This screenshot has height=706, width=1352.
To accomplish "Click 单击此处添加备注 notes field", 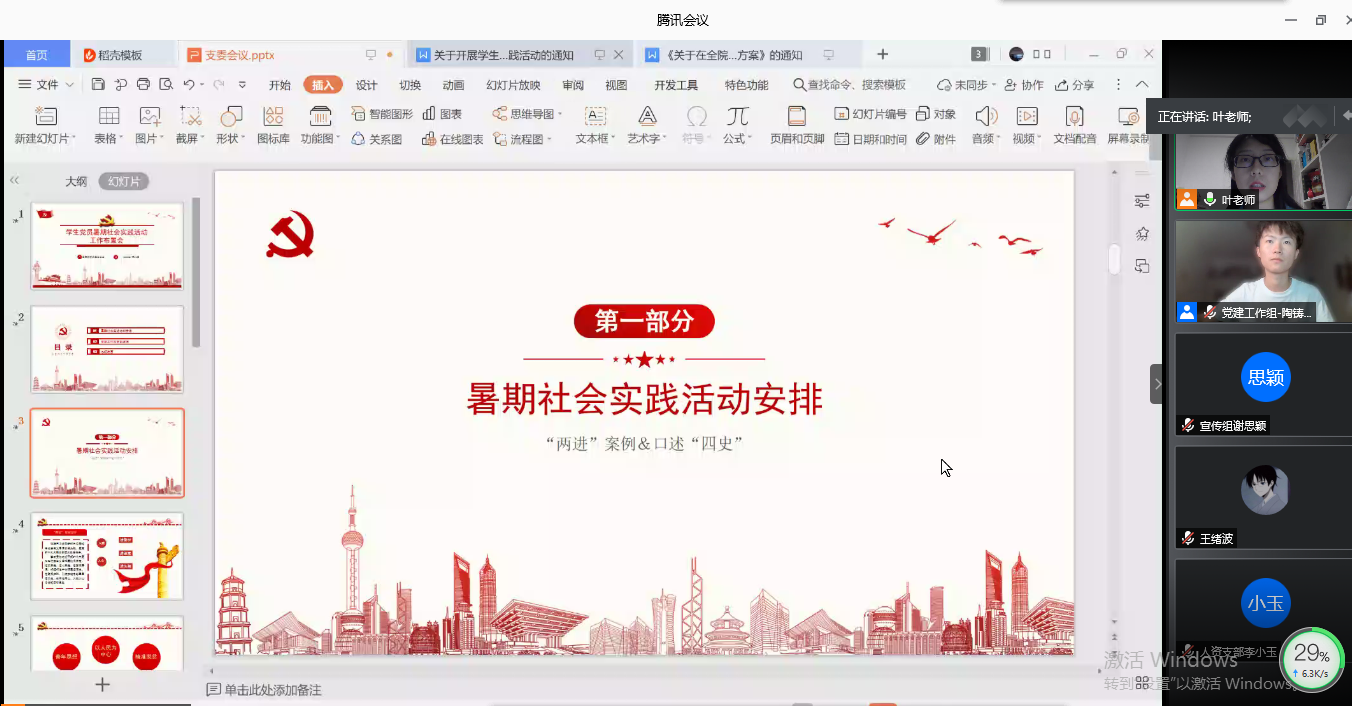I will coord(272,690).
